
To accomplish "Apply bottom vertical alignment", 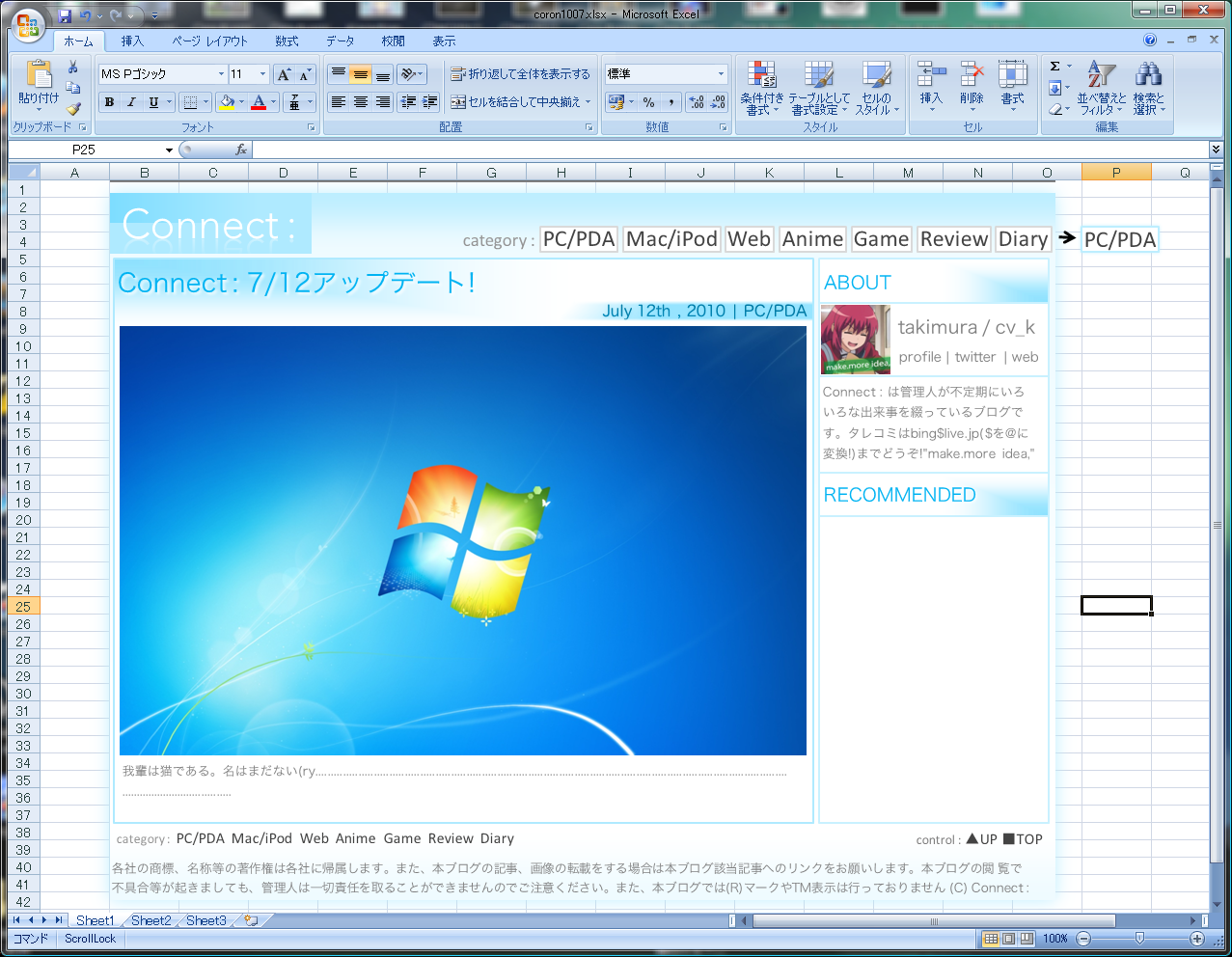I will tap(382, 74).
